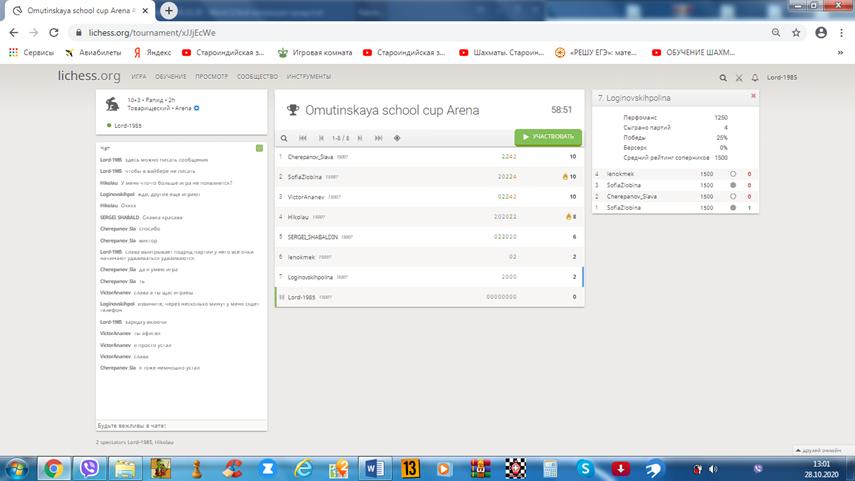Image resolution: width=855 pixels, height=481 pixels.
Task: Click the search players magnifier in tournament toolbar
Action: [284, 138]
